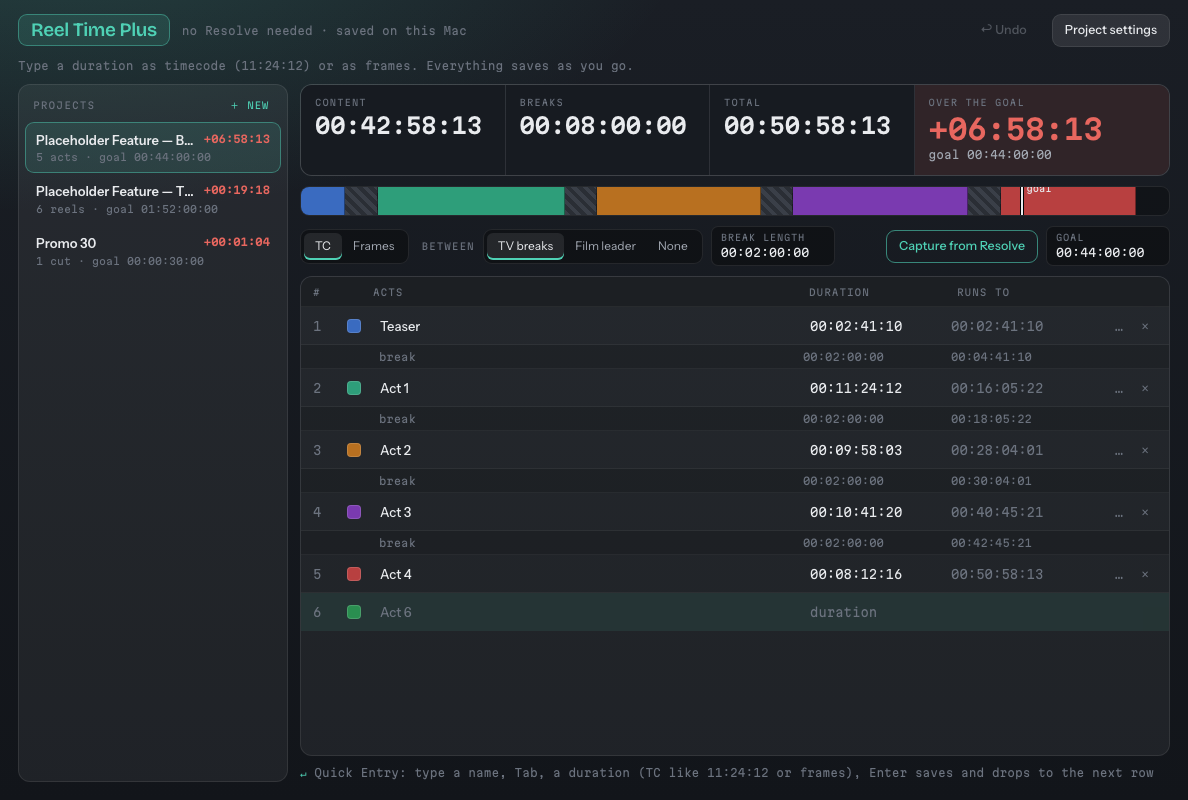Click the break row ending at 00:04:41:10
The image size is (1188, 800).
(x=734, y=357)
